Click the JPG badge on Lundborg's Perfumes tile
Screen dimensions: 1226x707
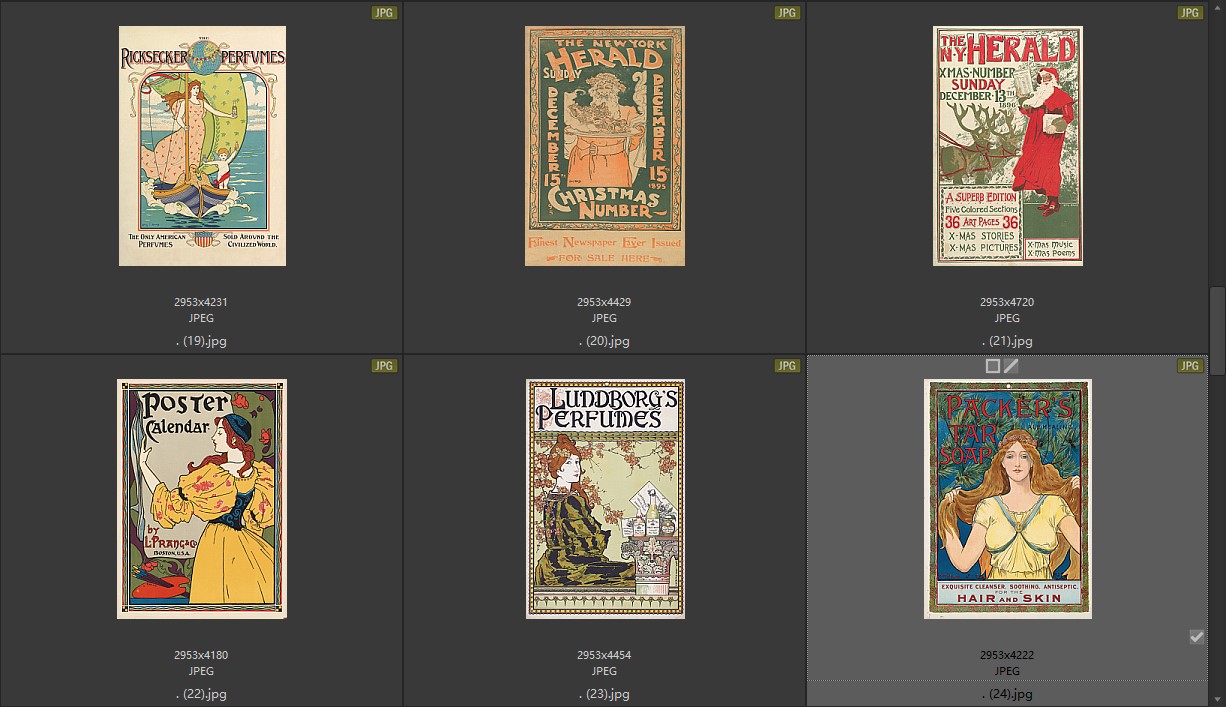click(787, 366)
